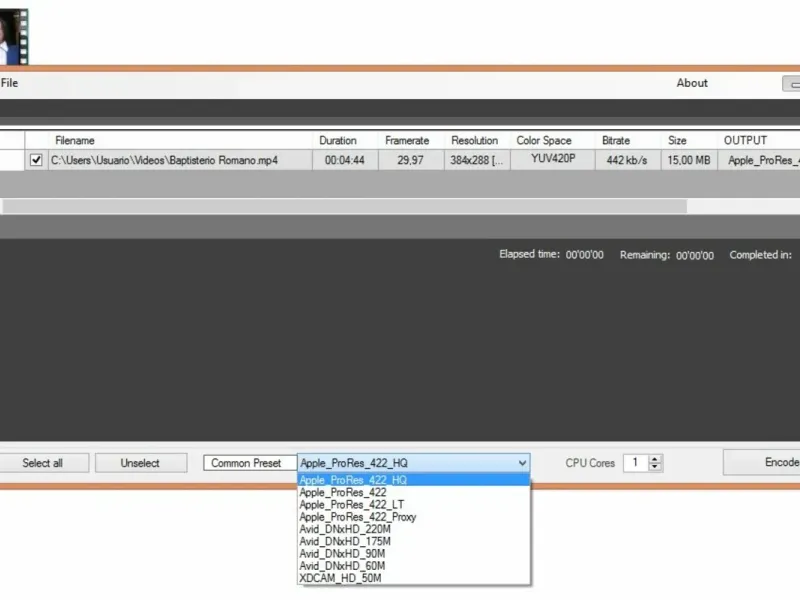Click the Remaining time value 00'00'00
800x600 pixels.
coord(695,256)
